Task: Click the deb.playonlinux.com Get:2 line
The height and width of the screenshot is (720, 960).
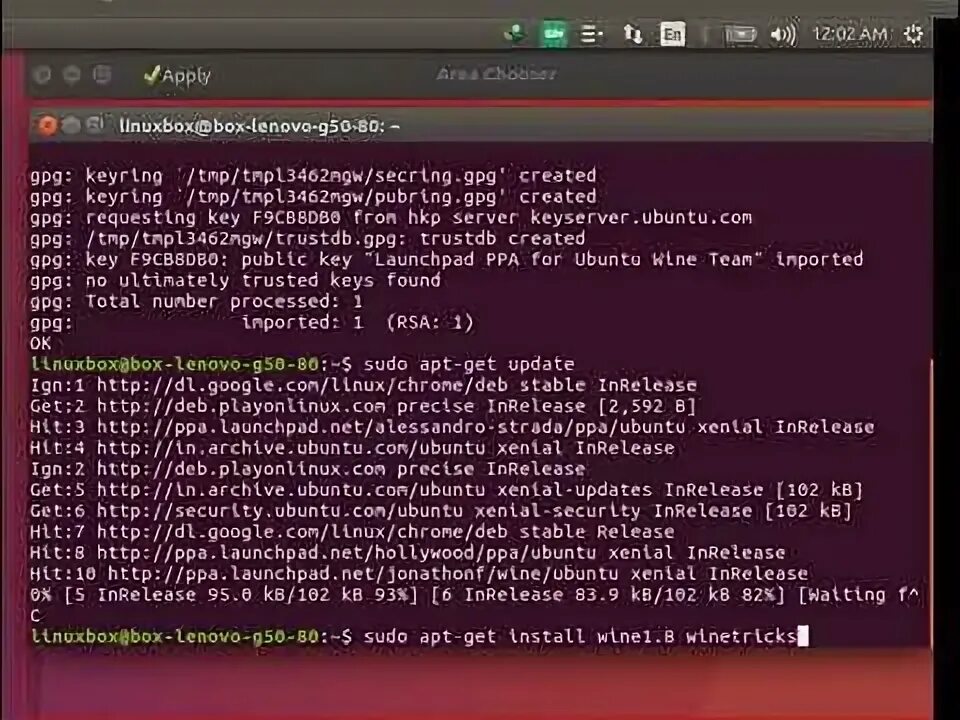Action: (x=363, y=406)
